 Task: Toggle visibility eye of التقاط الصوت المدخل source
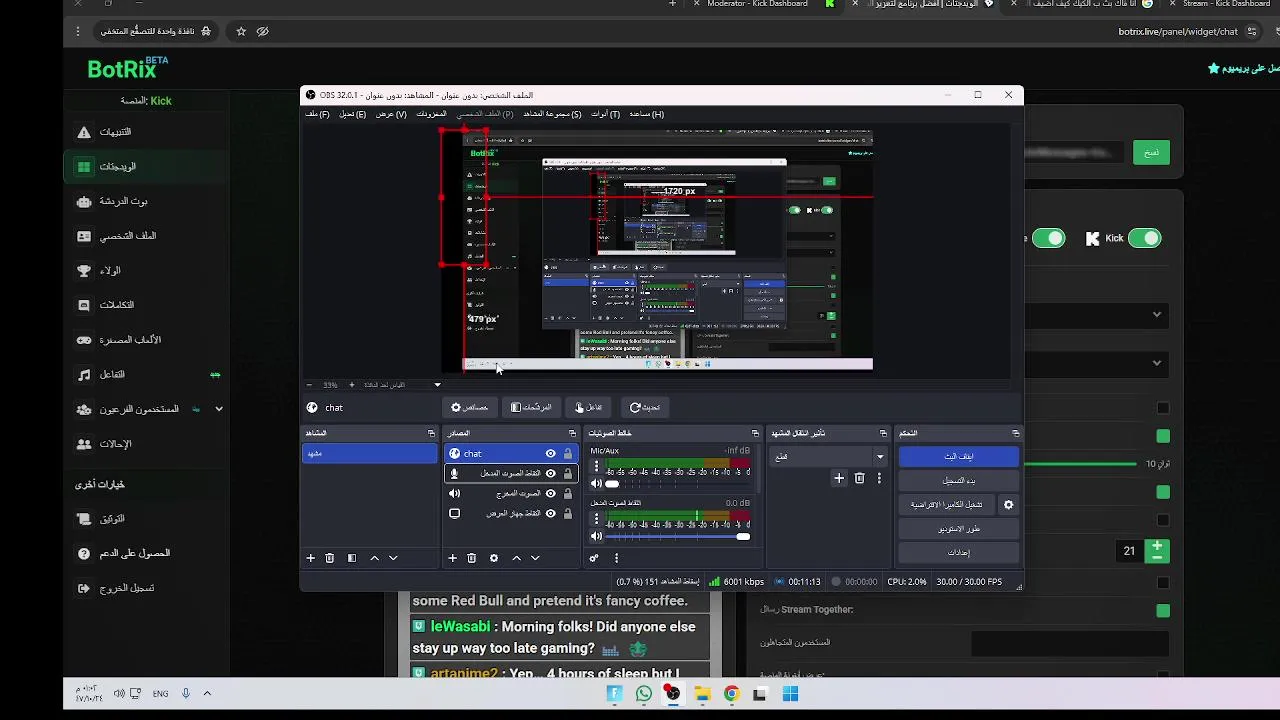coord(550,474)
